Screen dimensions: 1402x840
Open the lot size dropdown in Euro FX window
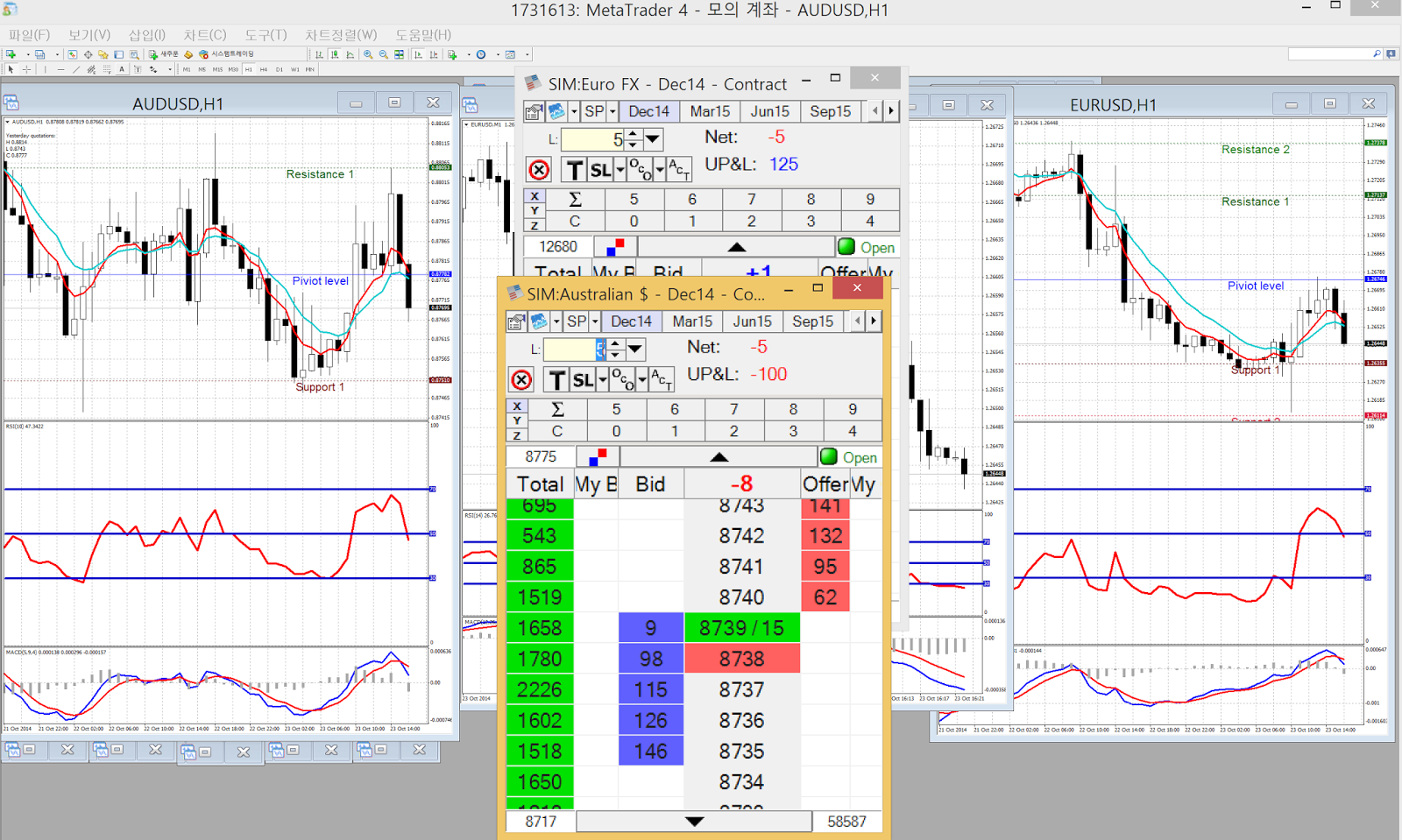(x=653, y=139)
